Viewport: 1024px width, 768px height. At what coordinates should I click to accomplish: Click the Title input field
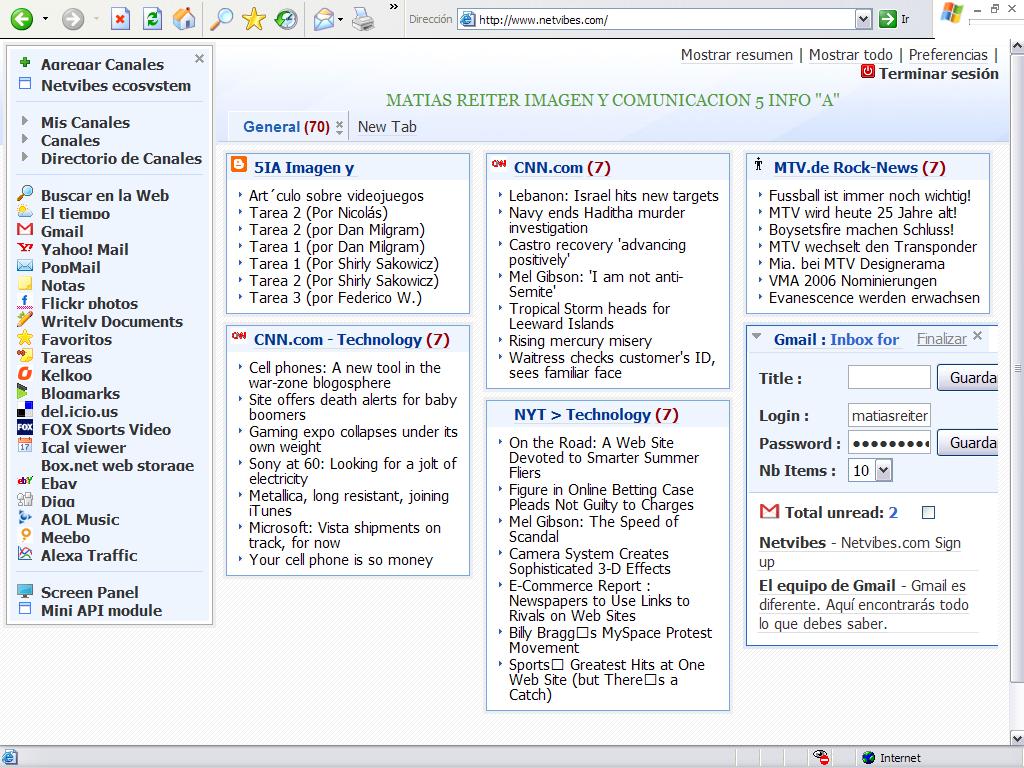889,377
